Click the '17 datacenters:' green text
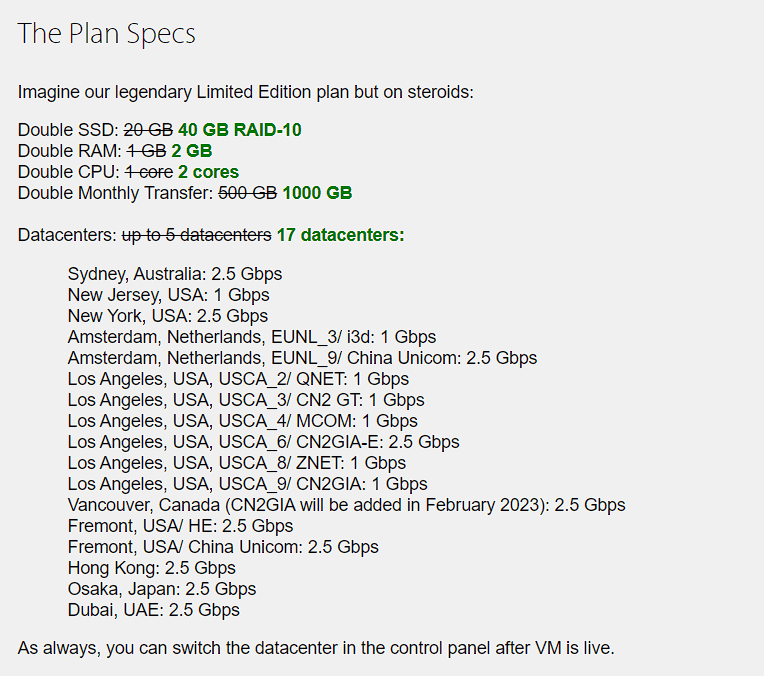The image size is (764, 676). 341,235
